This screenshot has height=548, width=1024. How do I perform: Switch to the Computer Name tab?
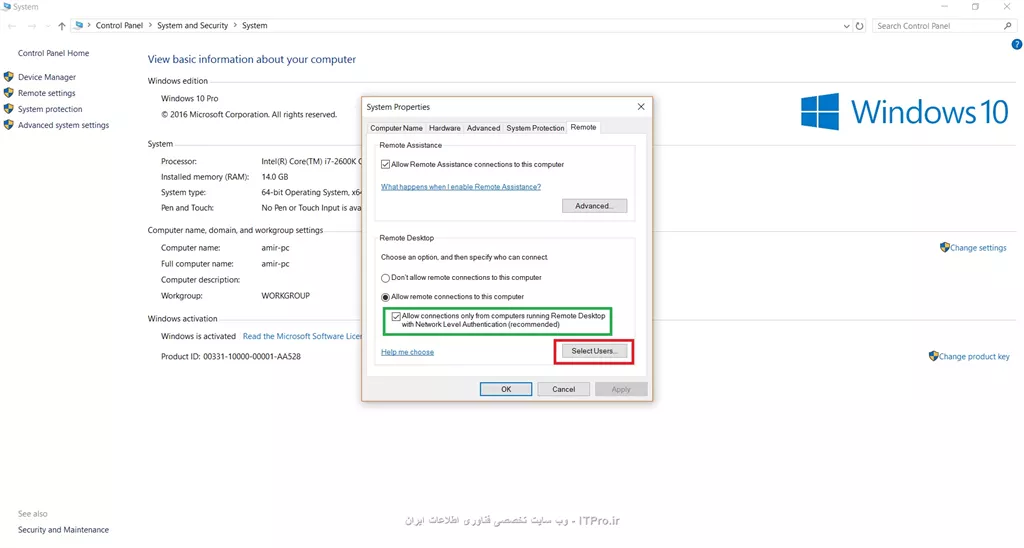click(x=396, y=128)
